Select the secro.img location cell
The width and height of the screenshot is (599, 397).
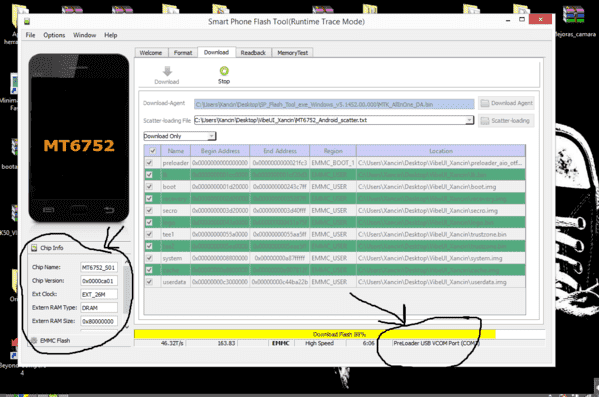click(x=441, y=211)
